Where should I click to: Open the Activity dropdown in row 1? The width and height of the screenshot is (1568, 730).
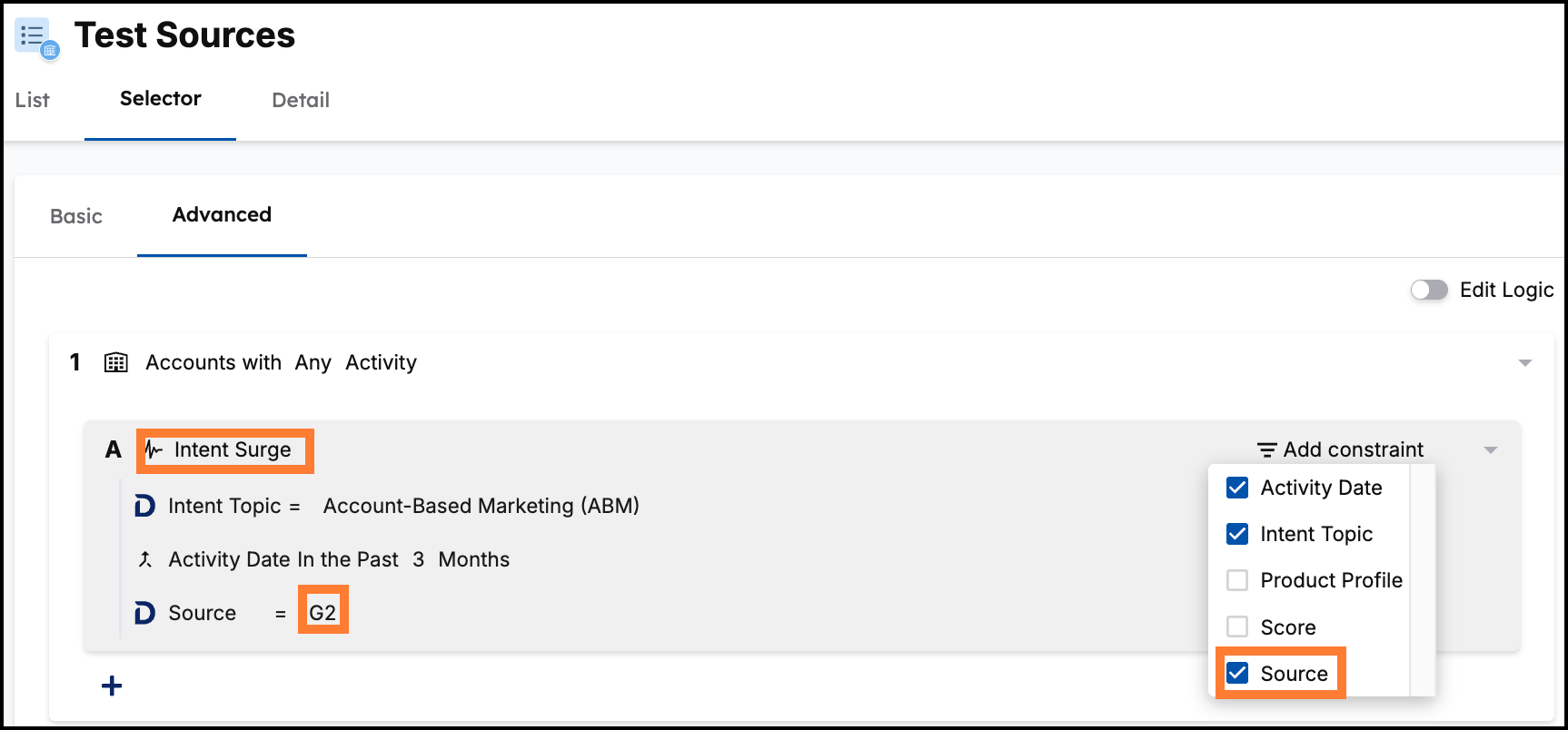[381, 363]
